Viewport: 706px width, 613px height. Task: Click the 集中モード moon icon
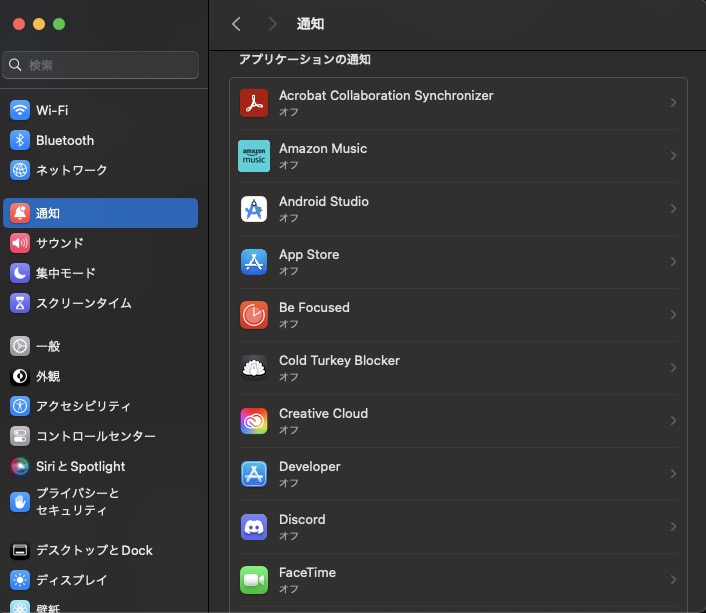pos(20,273)
